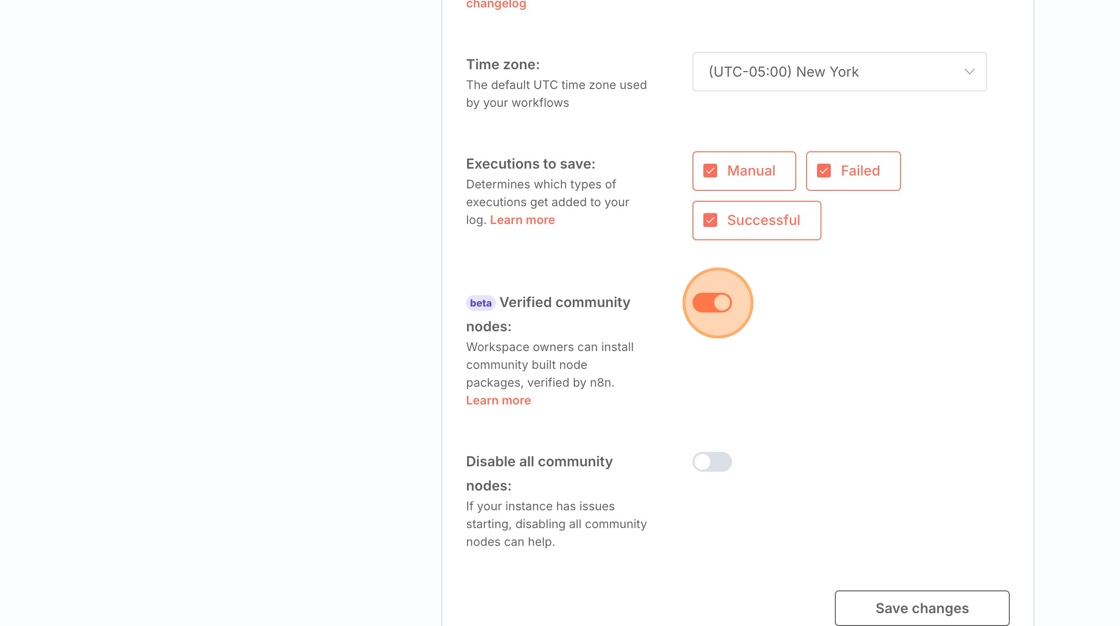Uncheck the Successful executions checkbox
Viewport: 1120px width, 626px height.
point(710,220)
